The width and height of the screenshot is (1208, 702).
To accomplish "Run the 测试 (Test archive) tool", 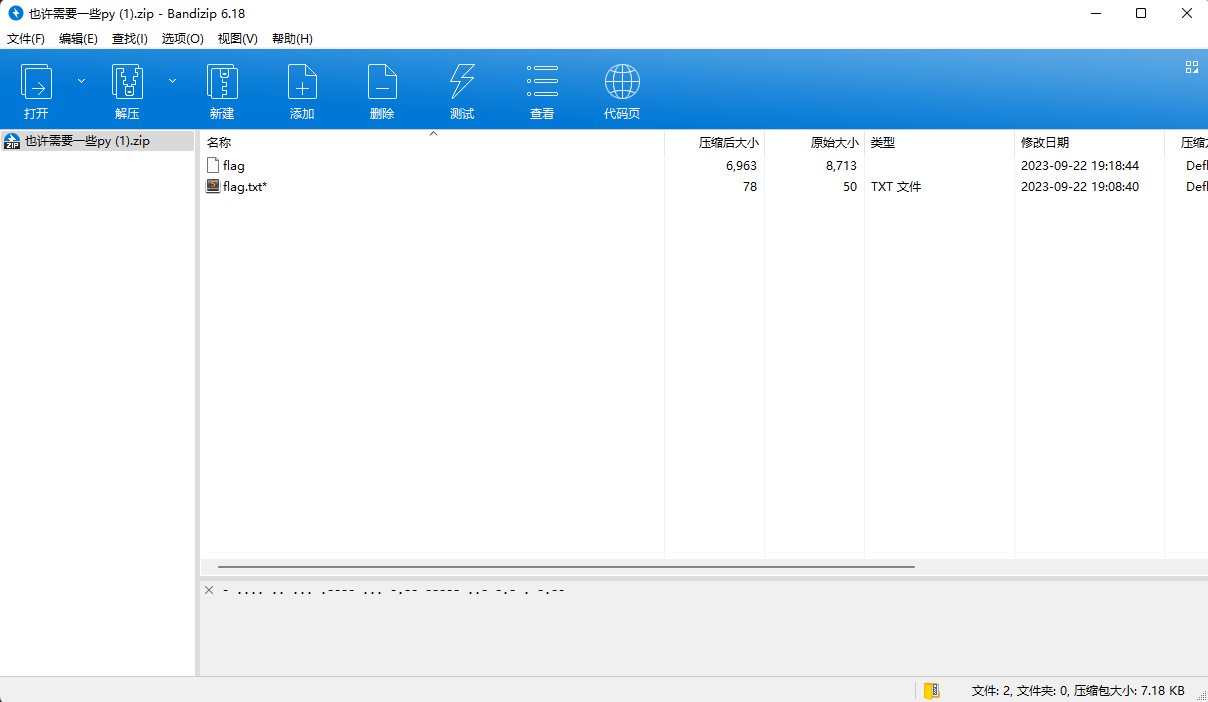I will pyautogui.click(x=462, y=90).
